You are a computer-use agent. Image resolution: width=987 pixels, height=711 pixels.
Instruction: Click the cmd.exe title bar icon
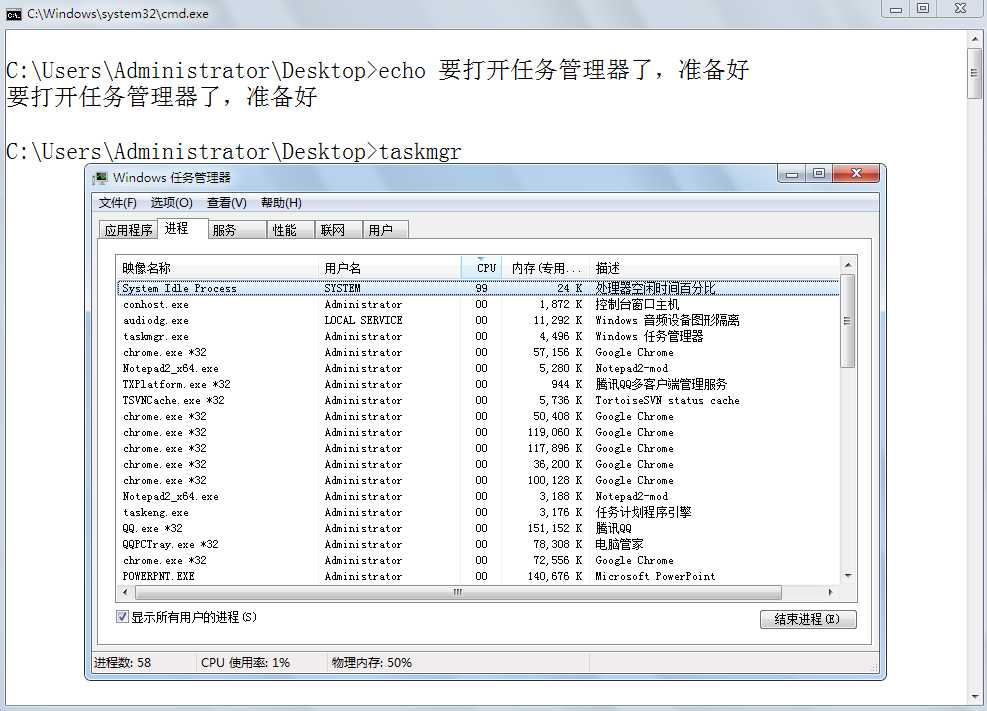tap(14, 14)
